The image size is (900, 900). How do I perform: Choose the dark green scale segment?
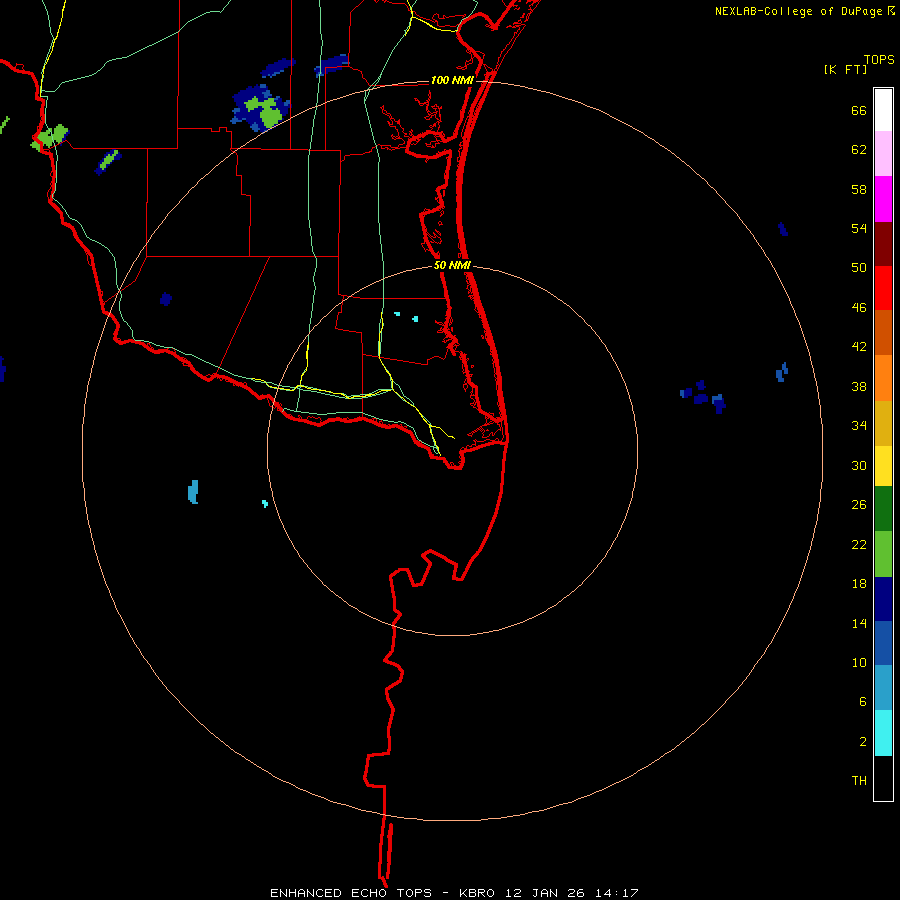point(883,509)
